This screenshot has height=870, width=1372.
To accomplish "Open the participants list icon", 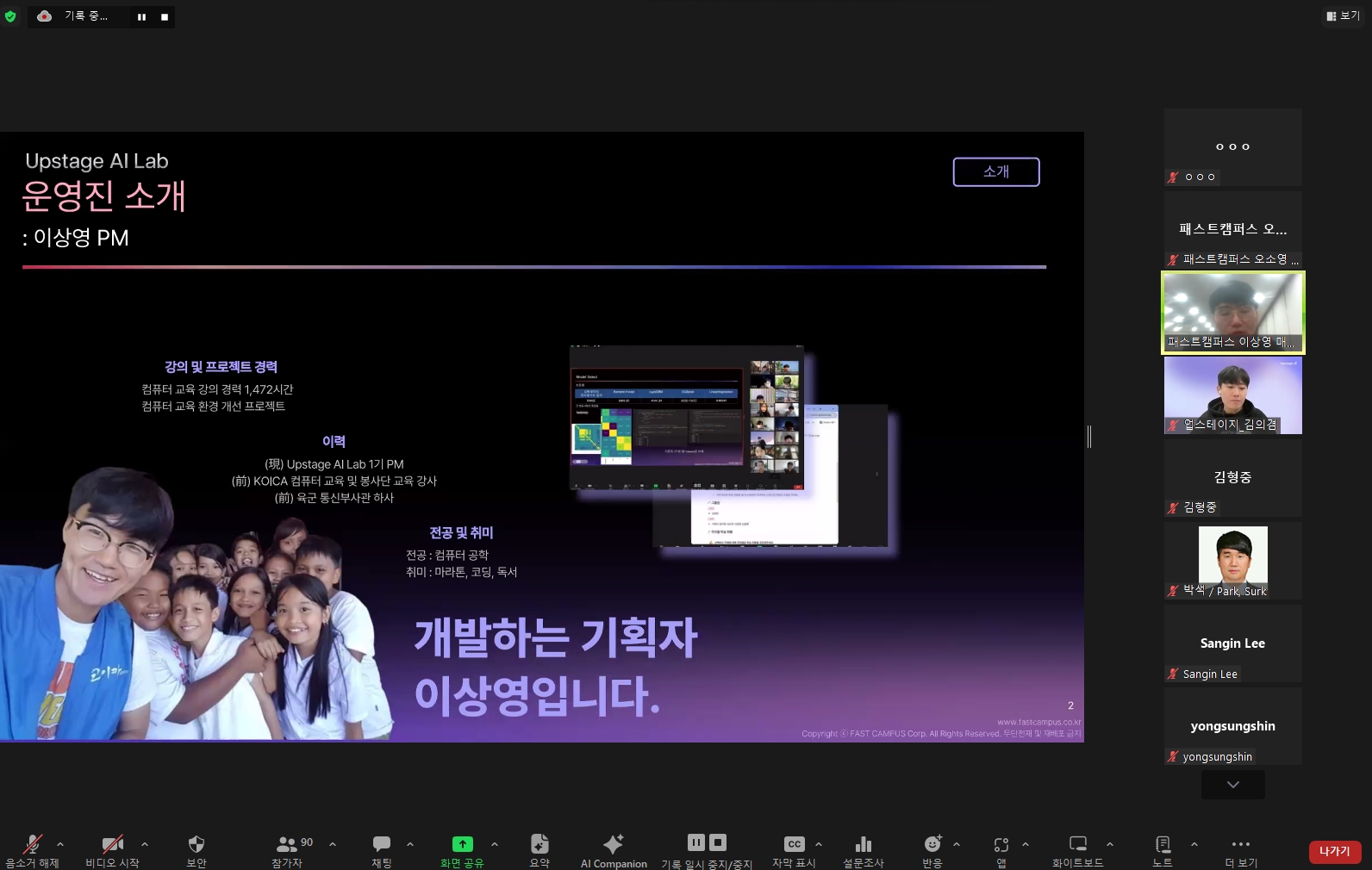I will click(x=288, y=844).
